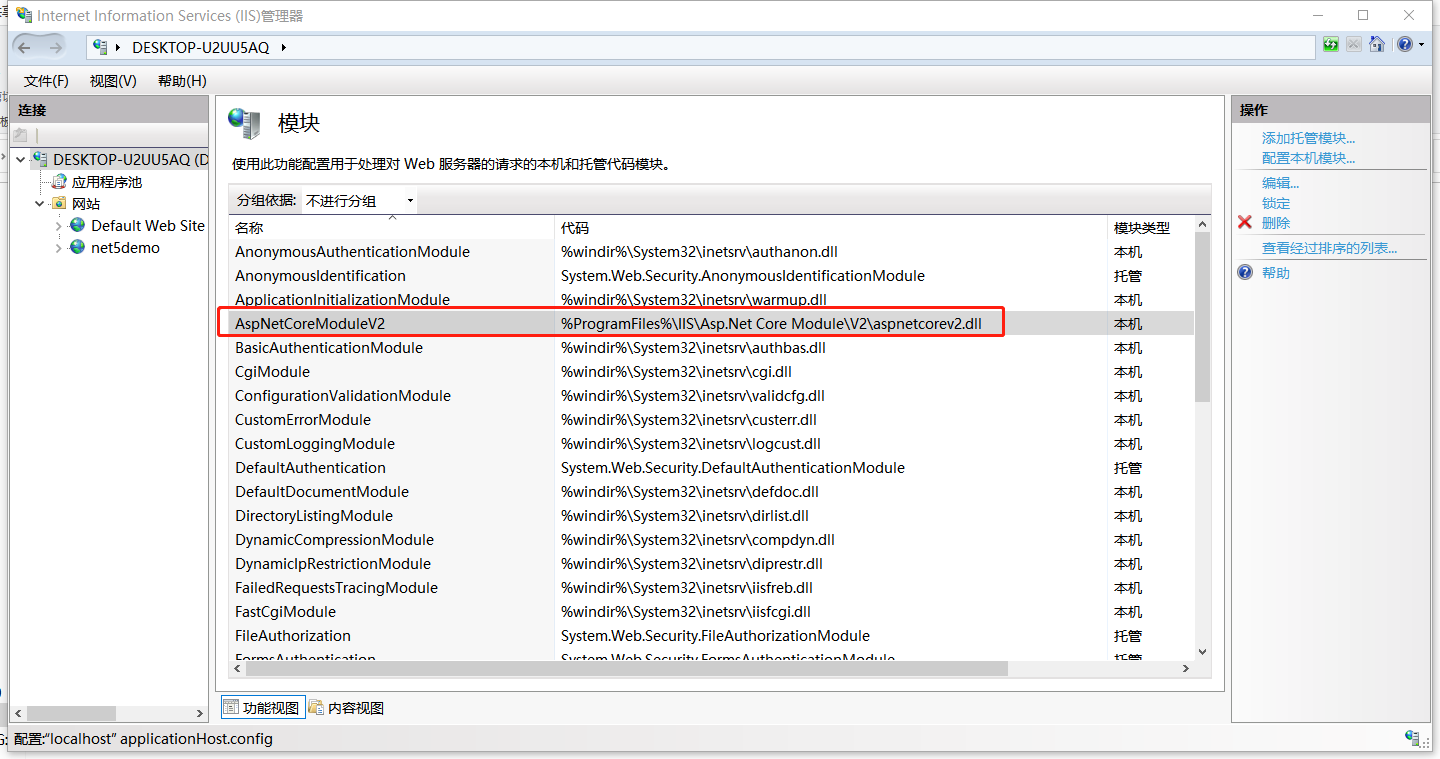Open the 帮助(H) menu

click(x=182, y=81)
